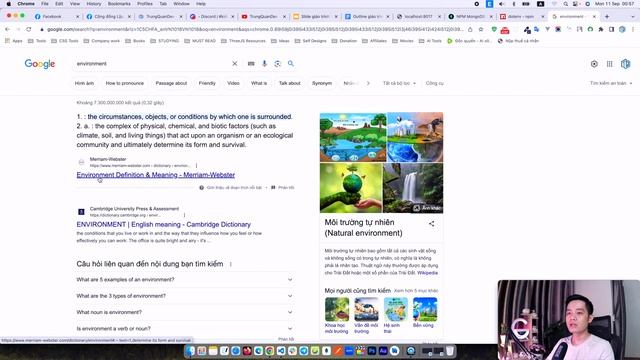The image size is (640, 360).
Task: Open the Spotlight search icon in menu bar
Action: pos(566,4)
